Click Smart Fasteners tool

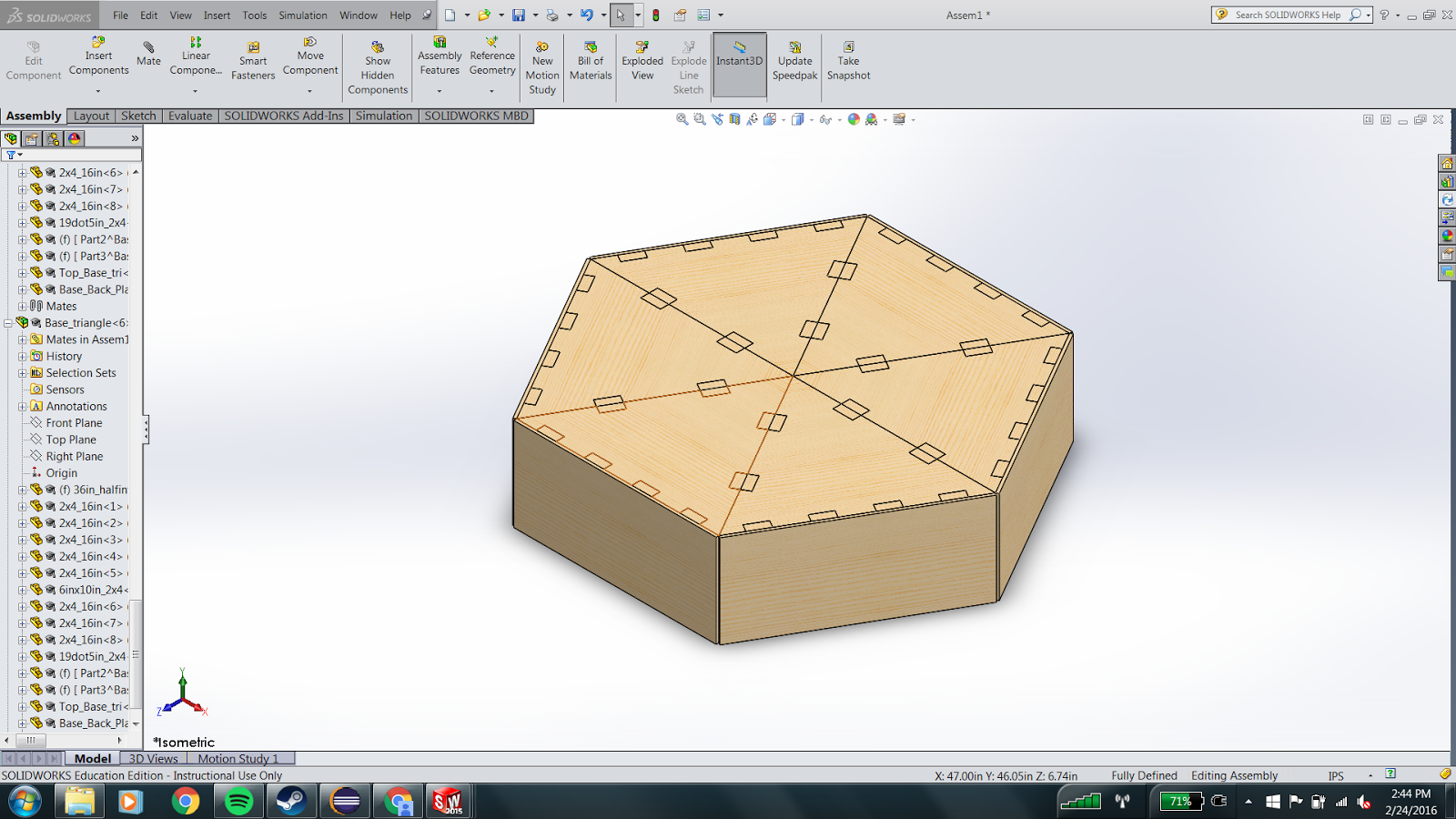coord(253,61)
